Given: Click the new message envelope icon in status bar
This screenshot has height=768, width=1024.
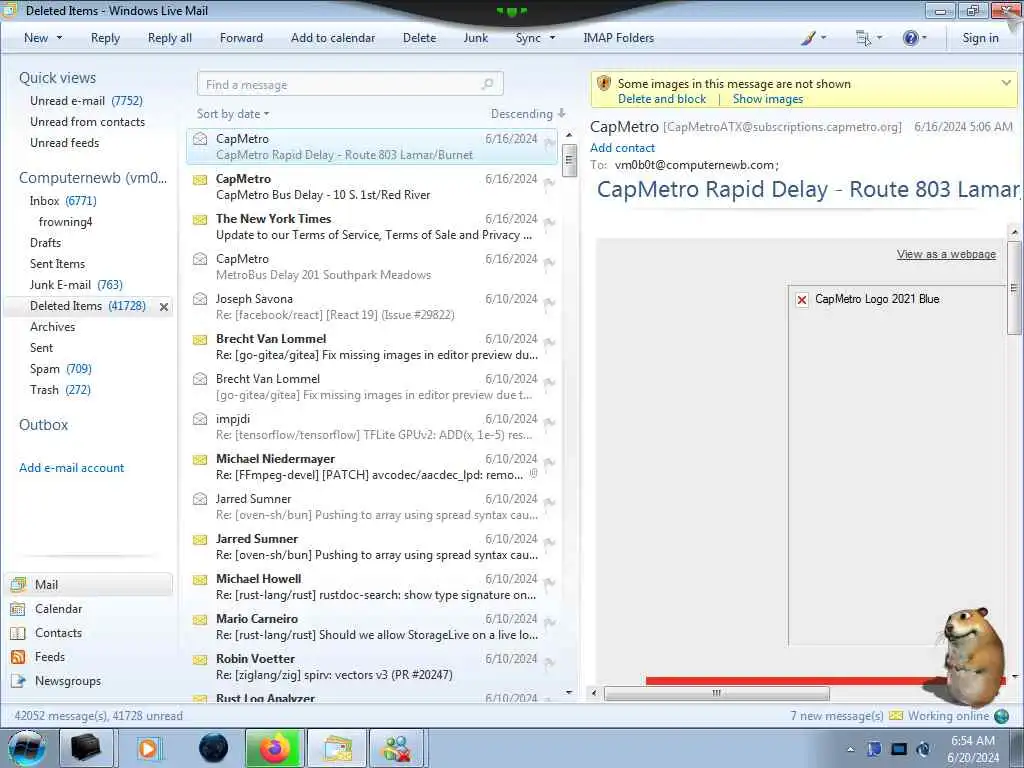Looking at the screenshot, I should 896,716.
